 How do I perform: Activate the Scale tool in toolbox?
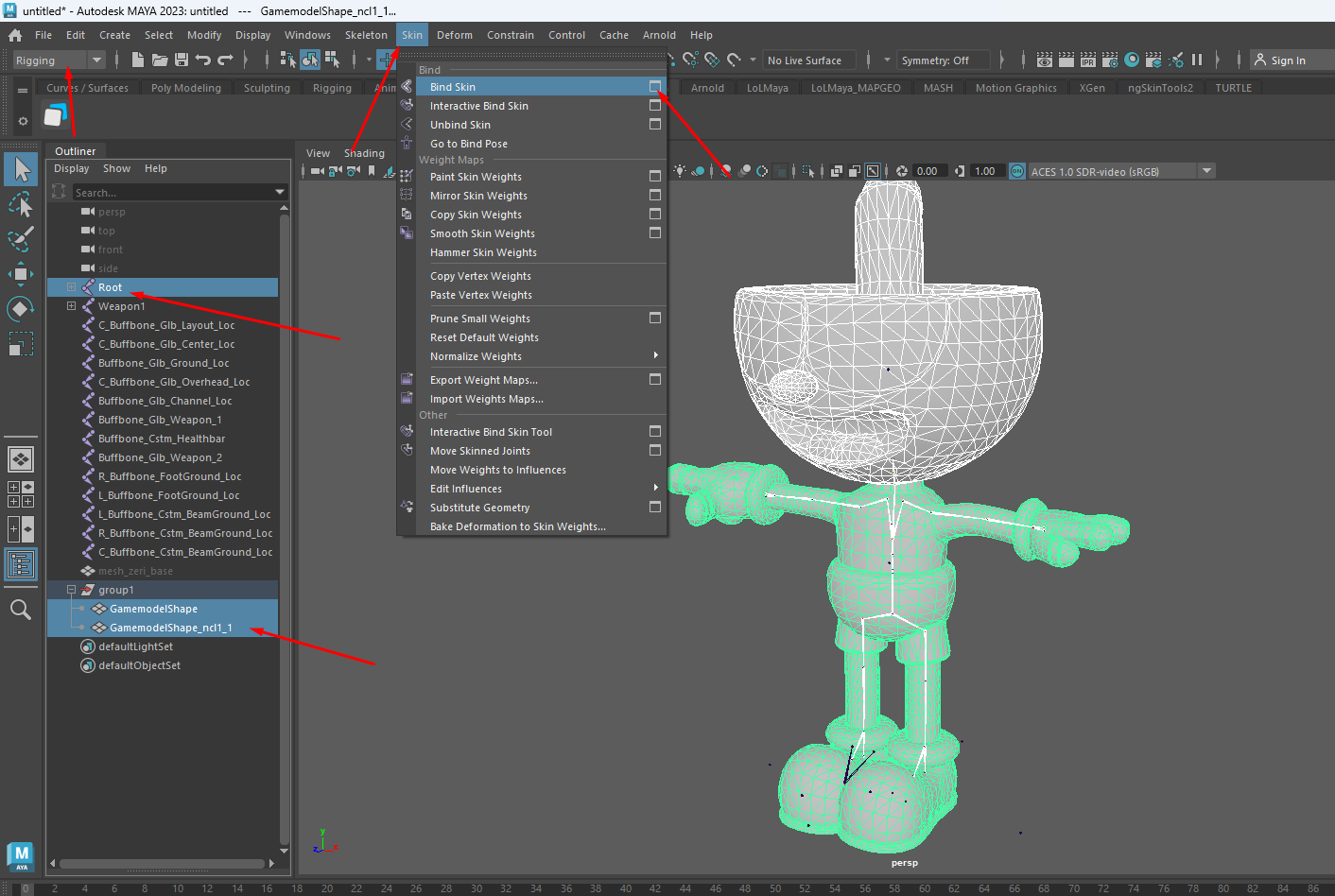(x=21, y=344)
